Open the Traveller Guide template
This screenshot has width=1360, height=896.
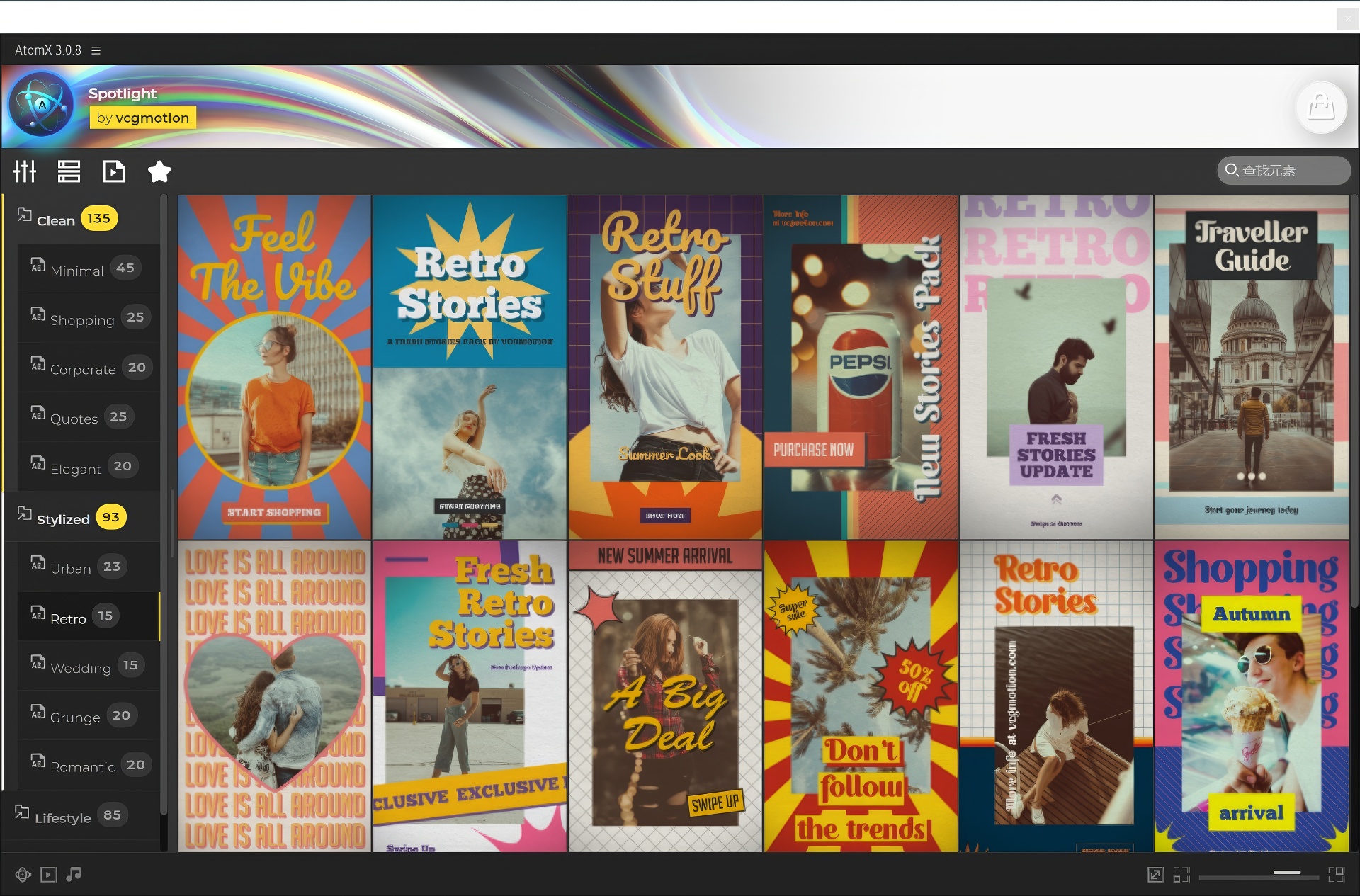(1252, 367)
